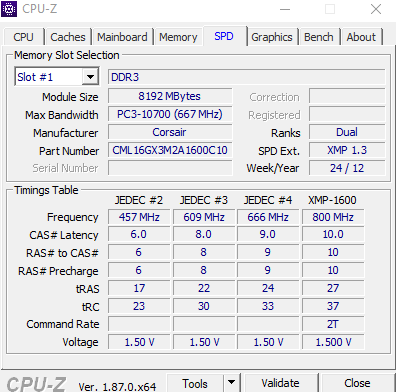This screenshot has height=392, width=396.
Task: Click the JEDEC #4 column header
Action: tap(268, 200)
